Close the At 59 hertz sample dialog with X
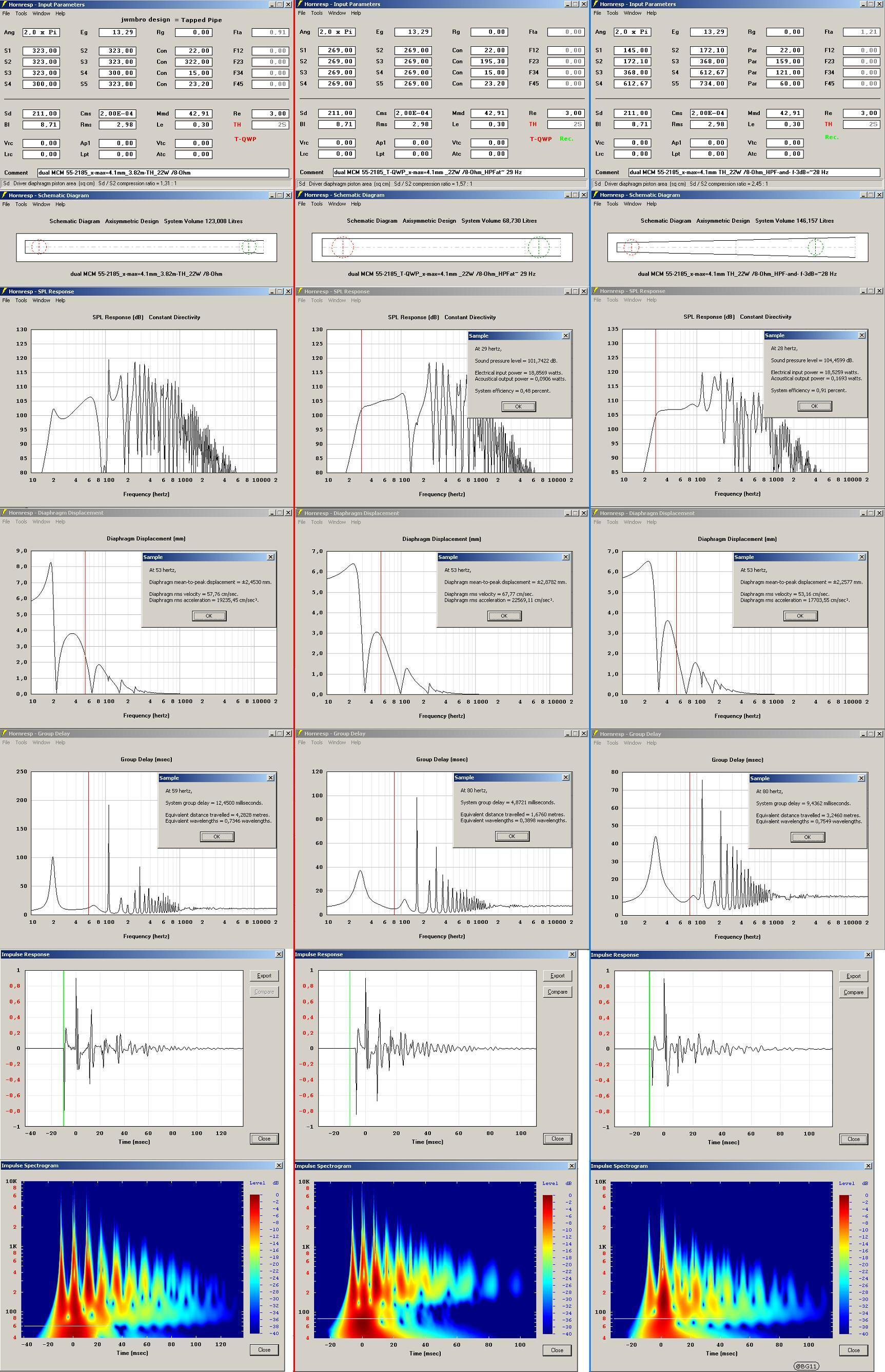This screenshot has width=885, height=1372. pyautogui.click(x=271, y=778)
